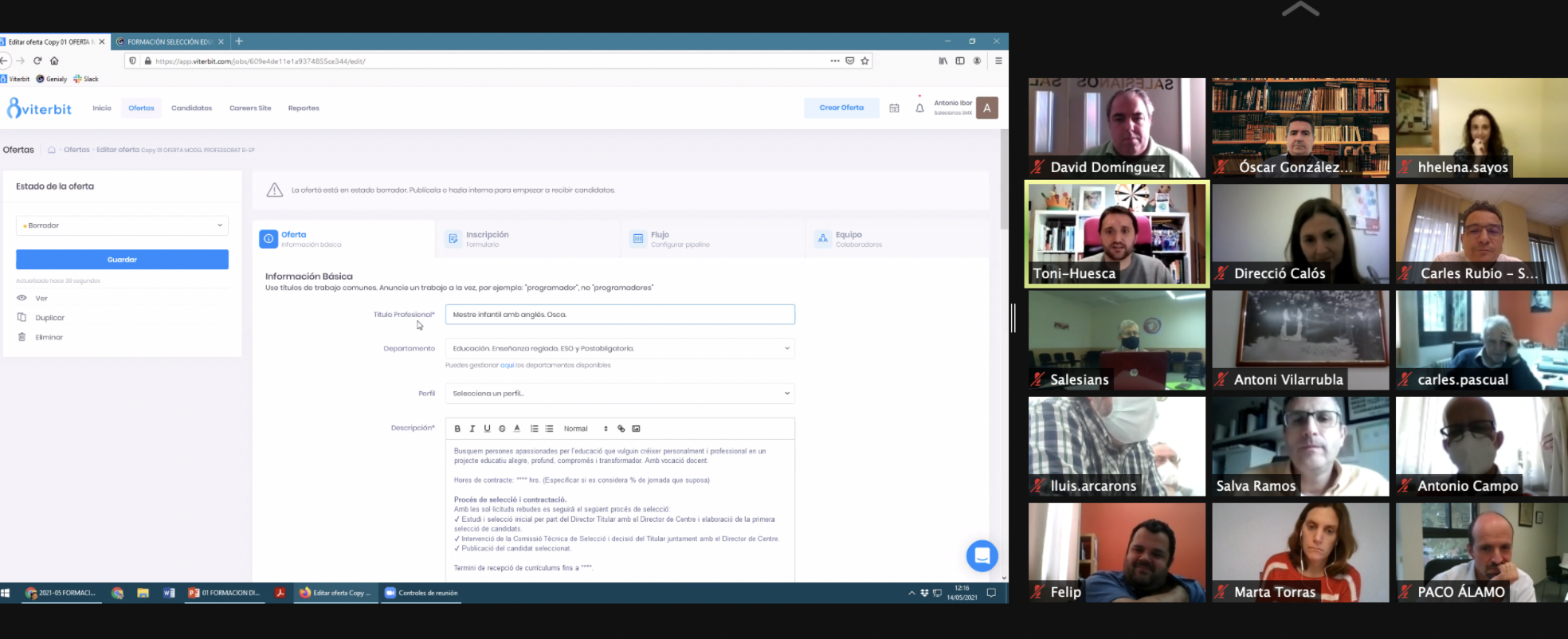Open the chat support bubble
1568x639 pixels.
982,556
